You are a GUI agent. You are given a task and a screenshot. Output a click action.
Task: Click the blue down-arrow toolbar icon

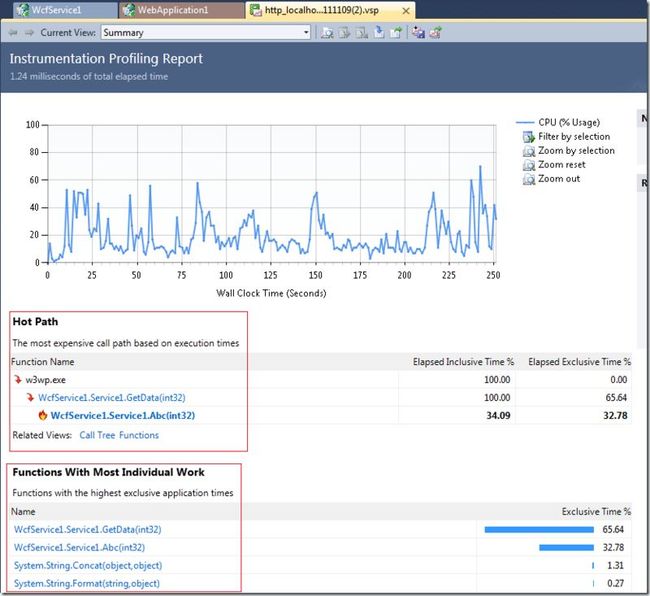(379, 32)
